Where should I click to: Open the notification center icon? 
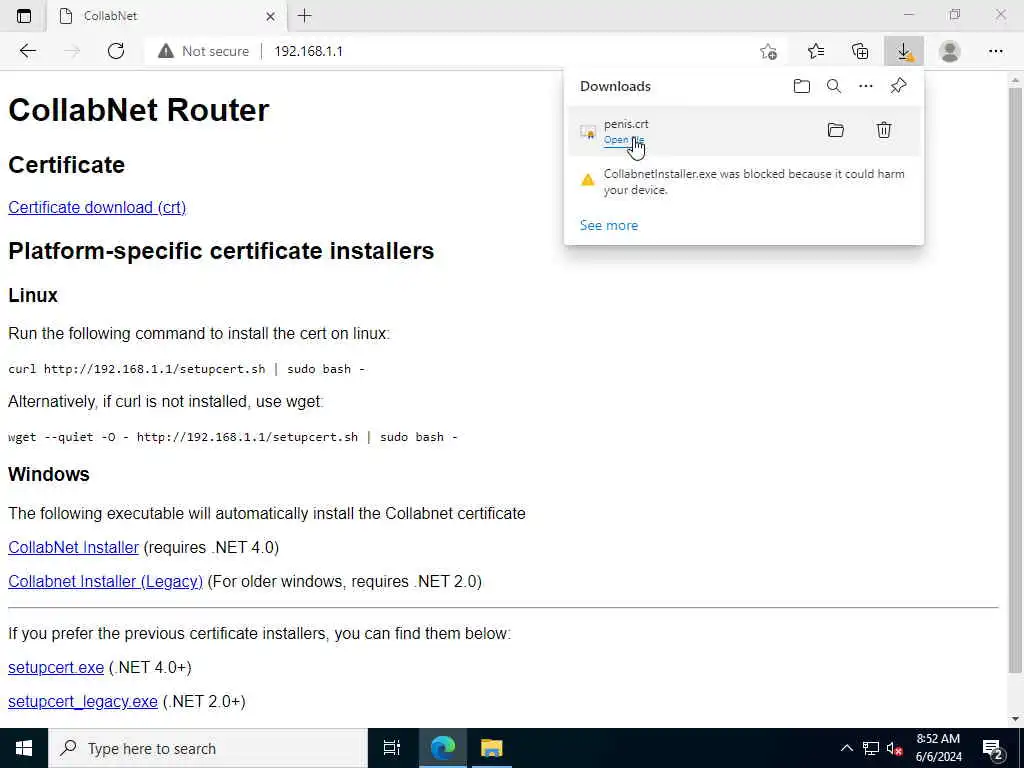coord(993,748)
